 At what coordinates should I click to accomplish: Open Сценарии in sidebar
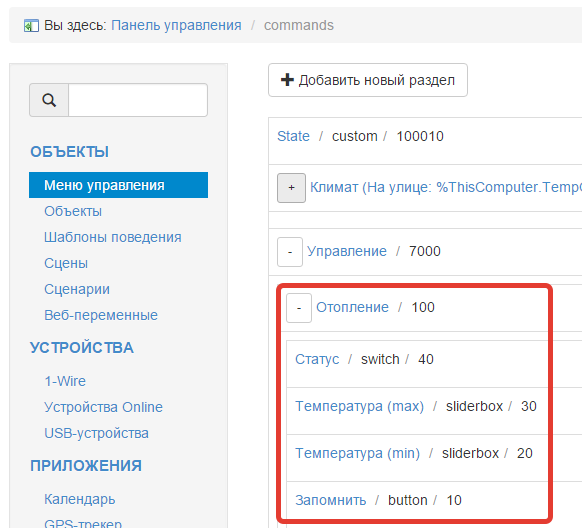point(77,289)
